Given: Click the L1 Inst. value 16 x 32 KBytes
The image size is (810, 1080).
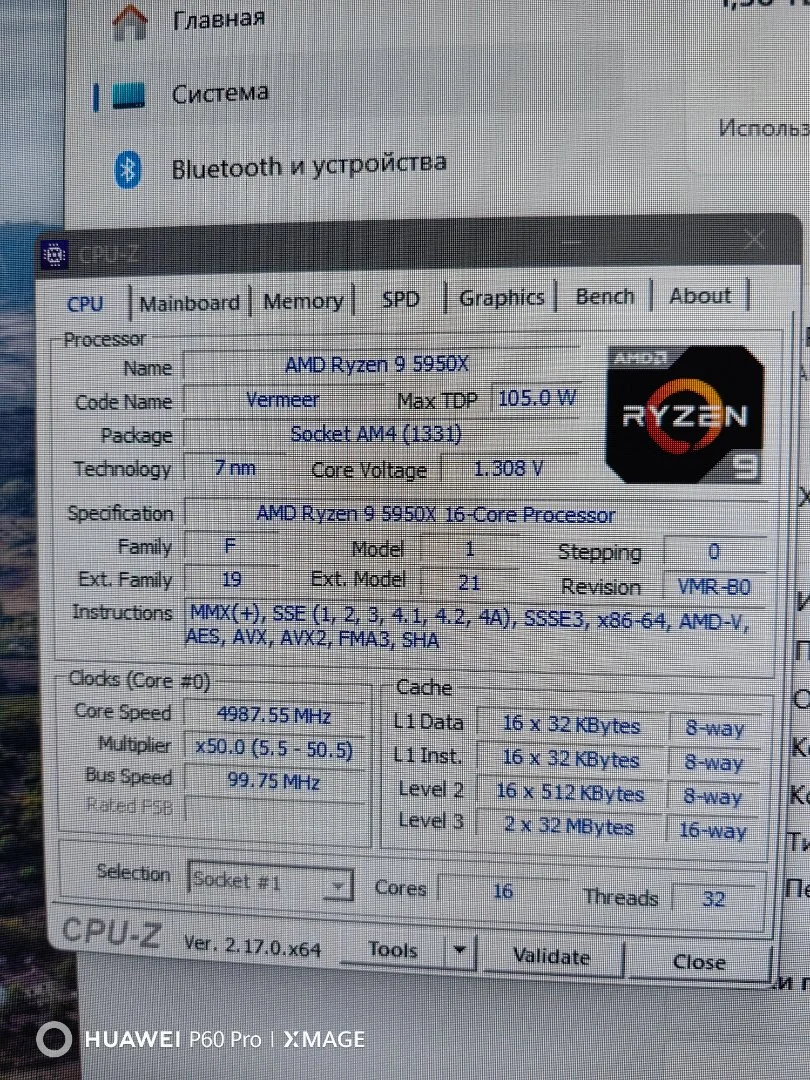Looking at the screenshot, I should pos(570,758).
